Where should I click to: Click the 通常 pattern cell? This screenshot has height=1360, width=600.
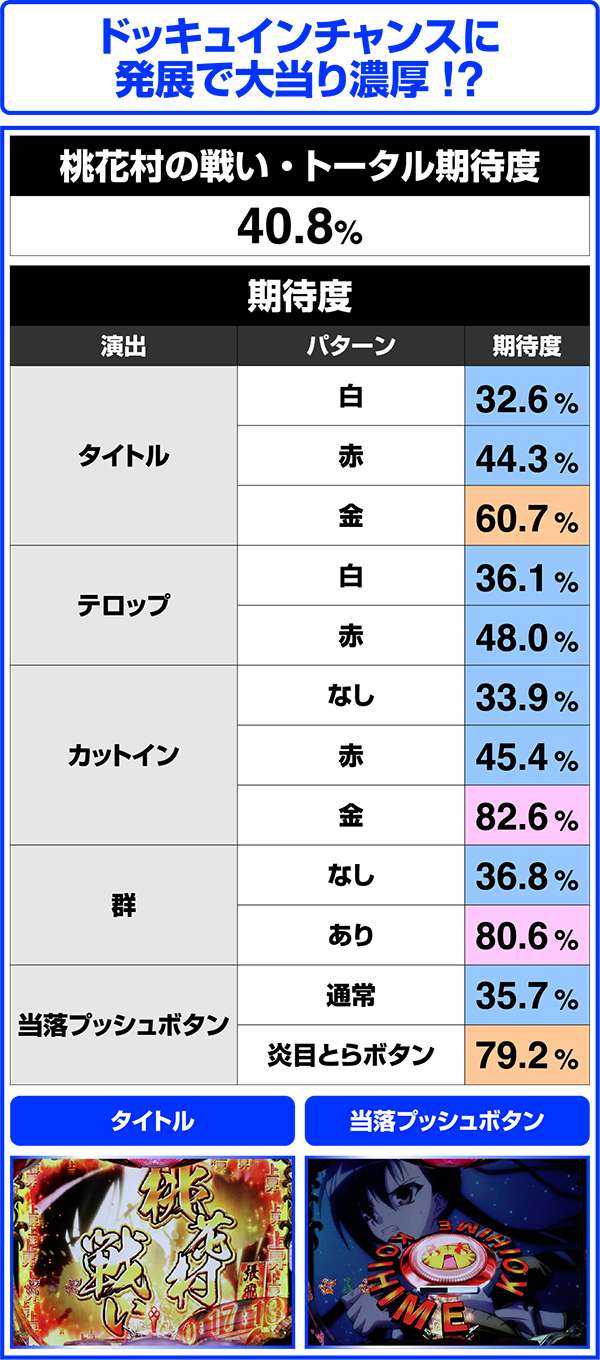click(351, 996)
